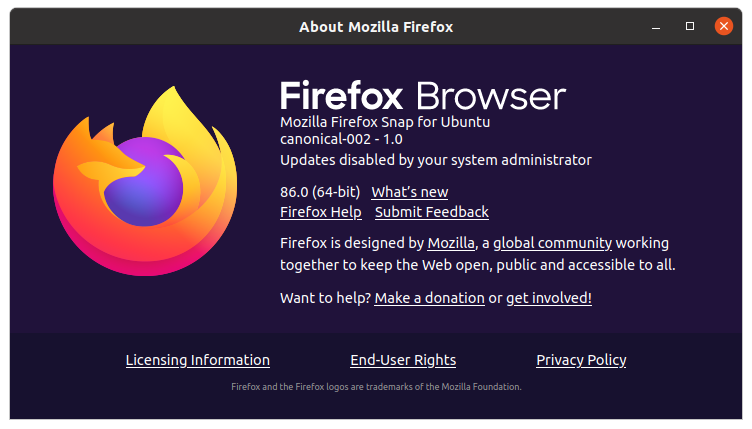Open the Firefox Help link
Screen dimensions: 752x429
click(321, 212)
